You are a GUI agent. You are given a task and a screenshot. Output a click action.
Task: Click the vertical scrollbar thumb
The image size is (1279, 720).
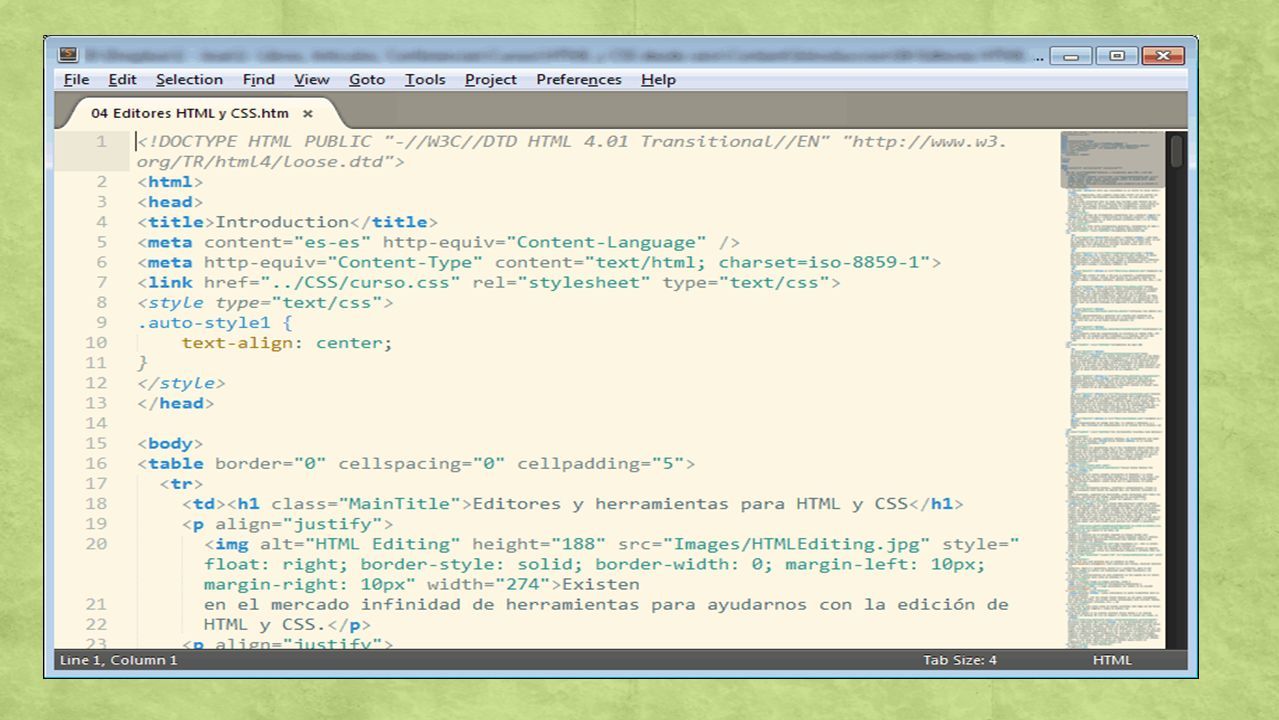(x=1176, y=152)
